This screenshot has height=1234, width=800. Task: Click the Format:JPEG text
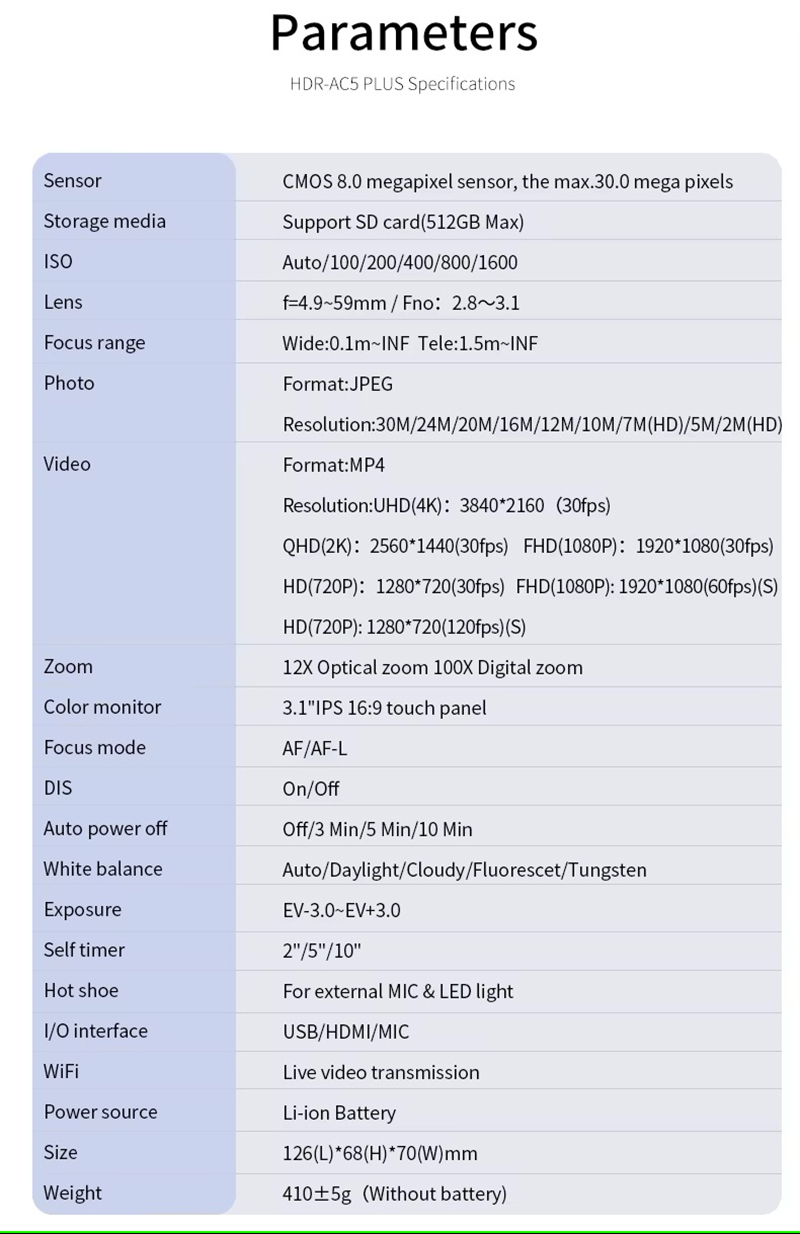[338, 384]
